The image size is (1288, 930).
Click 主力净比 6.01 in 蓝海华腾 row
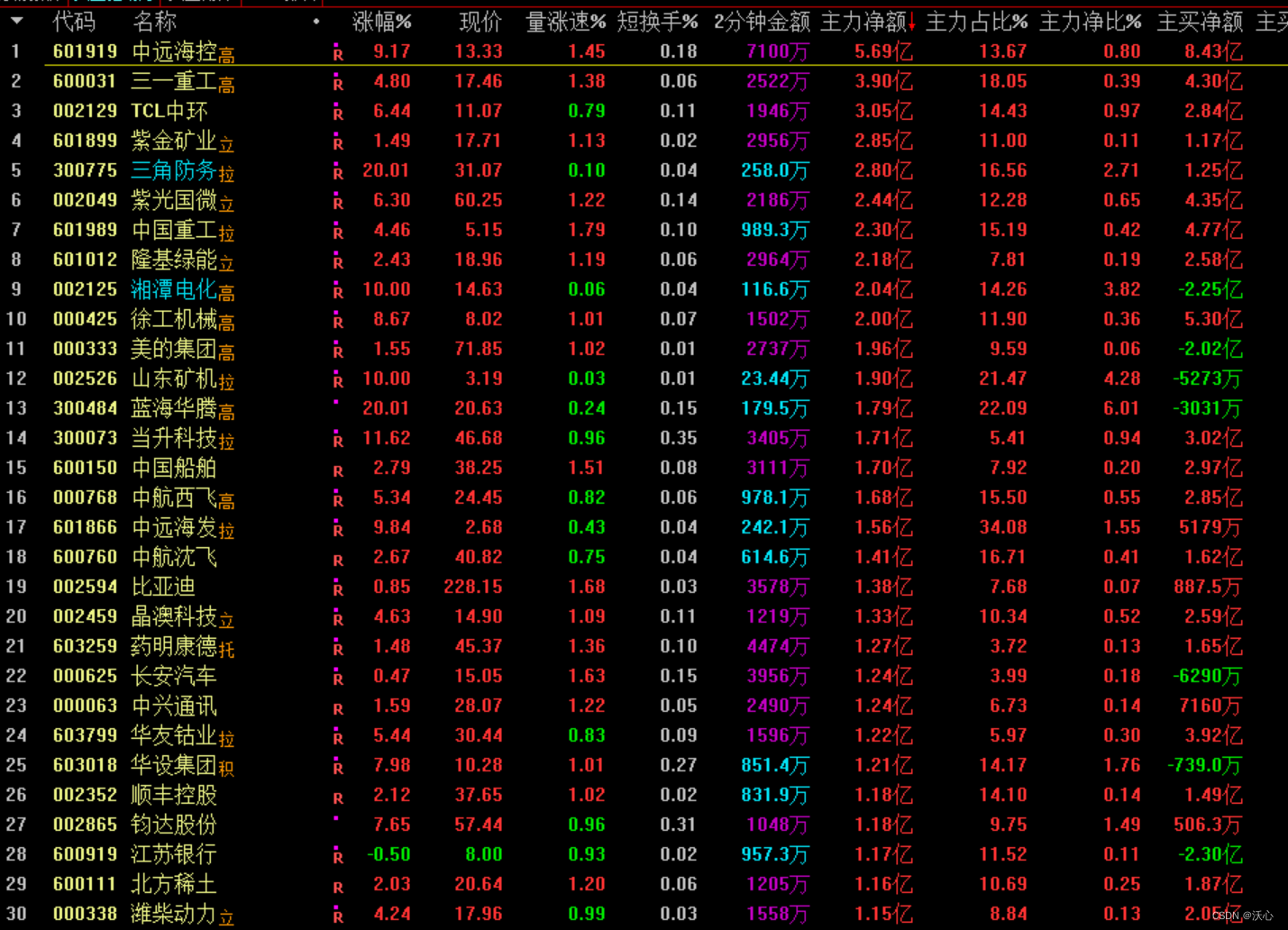click(x=1122, y=409)
